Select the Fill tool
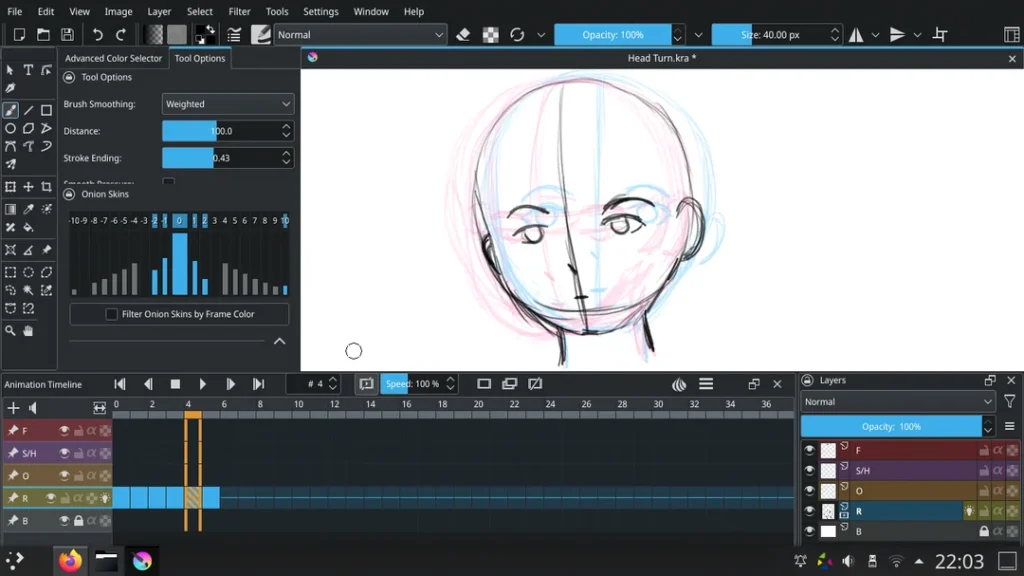 (x=27, y=225)
